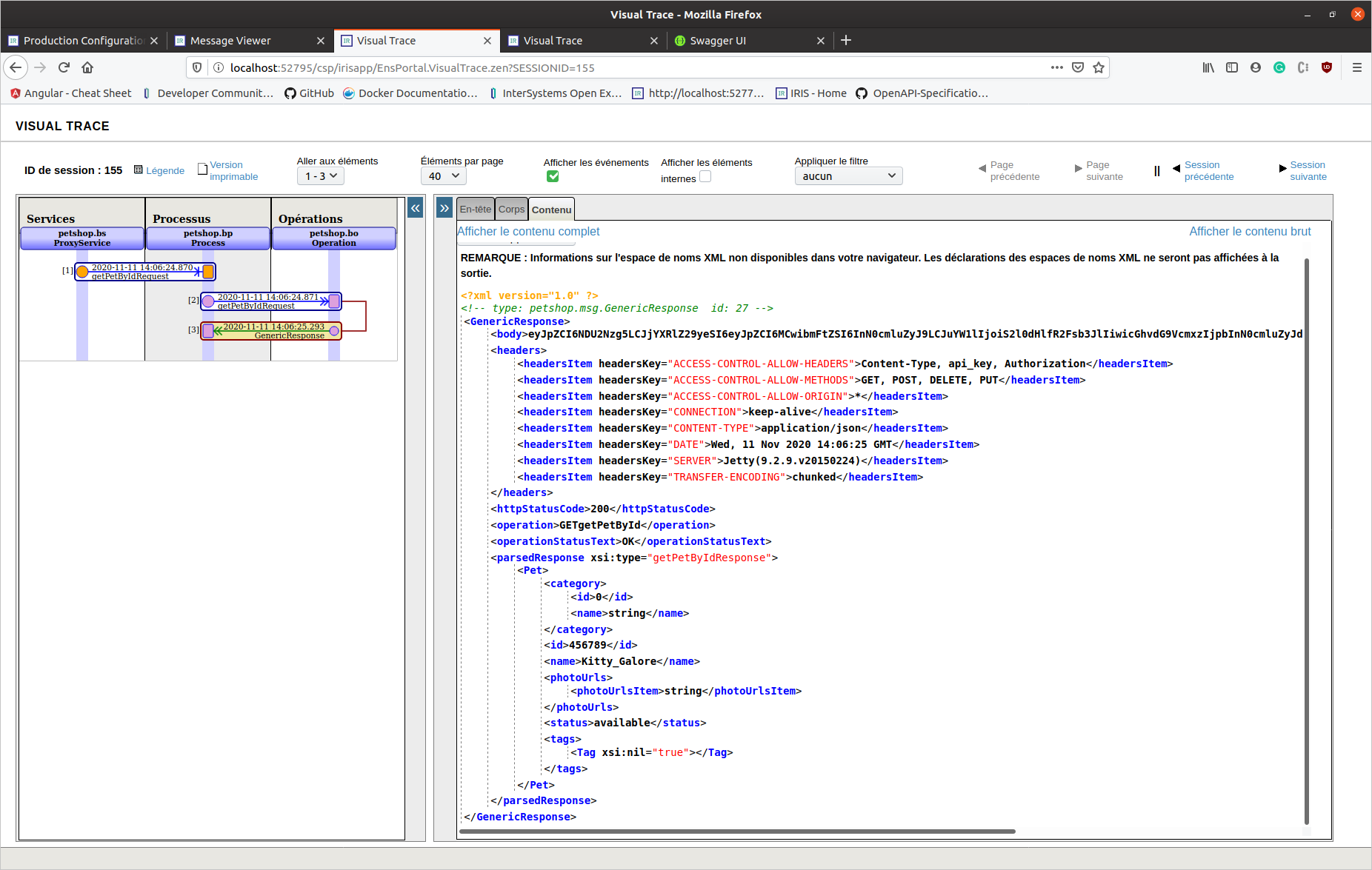Enable Afficher les éléments internes checkbox
The image size is (1372, 870).
(x=705, y=177)
